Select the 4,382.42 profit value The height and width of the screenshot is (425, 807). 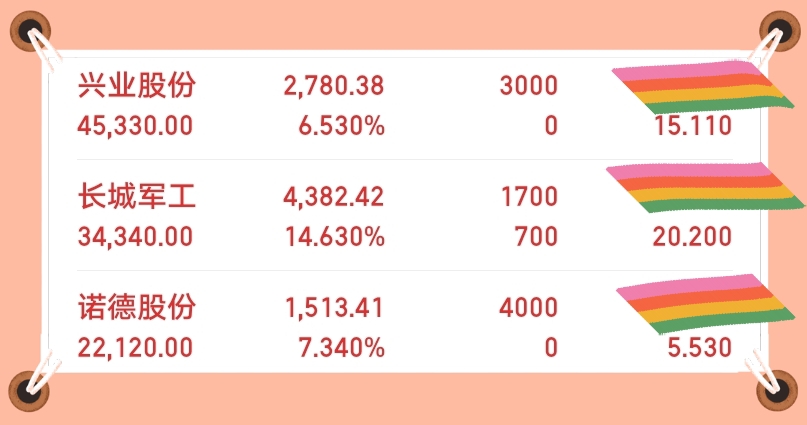[334, 197]
